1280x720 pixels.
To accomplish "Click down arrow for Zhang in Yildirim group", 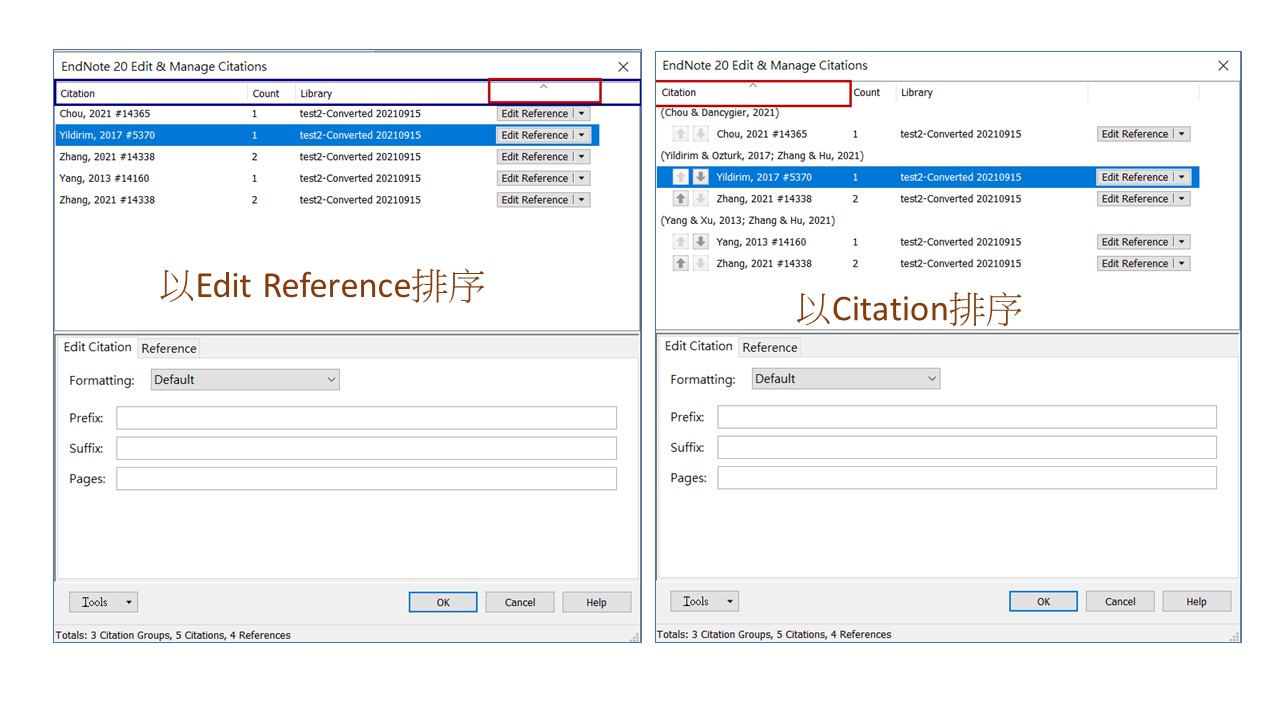I will 701,199.
